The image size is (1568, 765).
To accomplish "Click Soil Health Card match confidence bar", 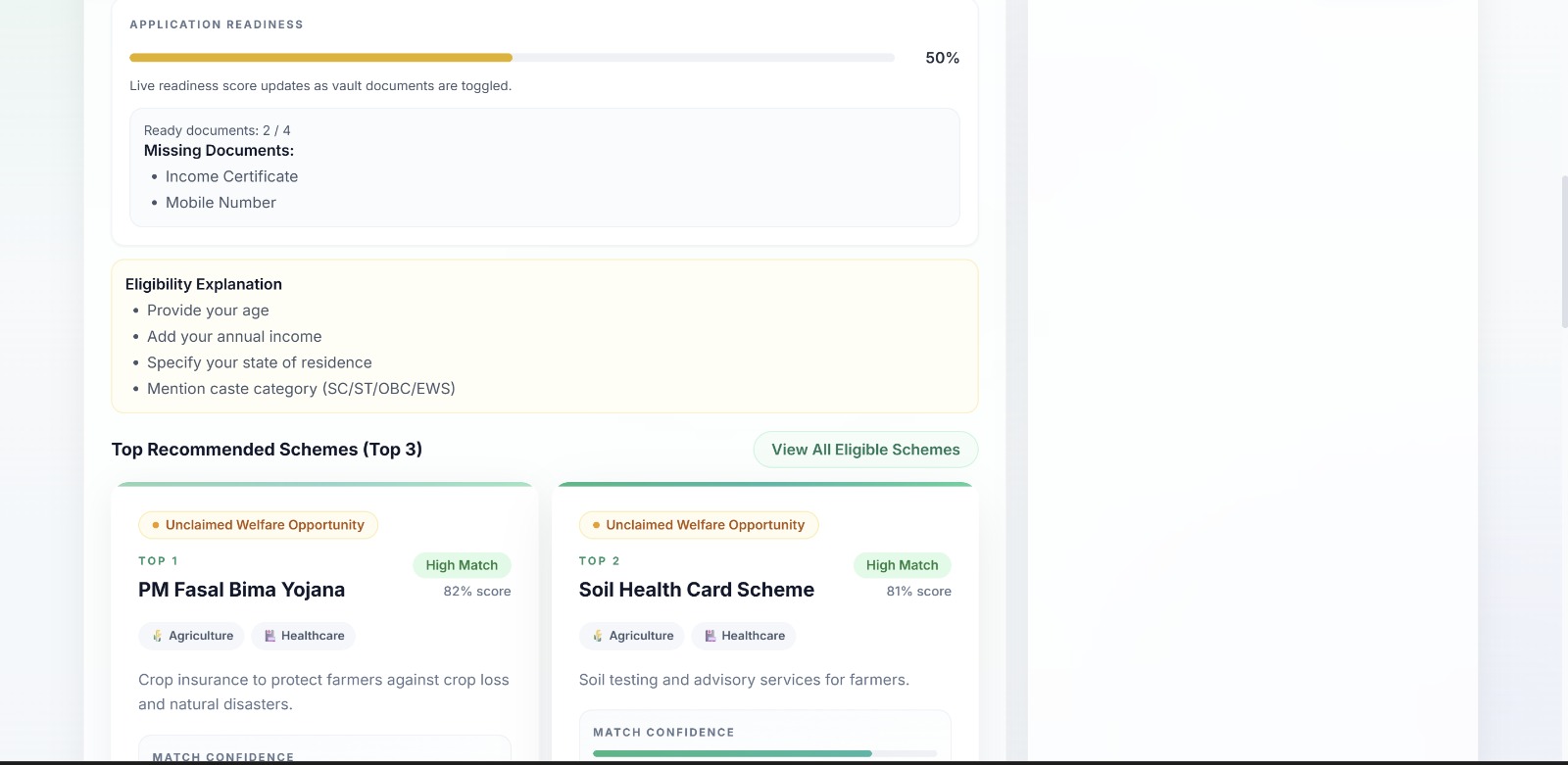I will click(x=764, y=753).
